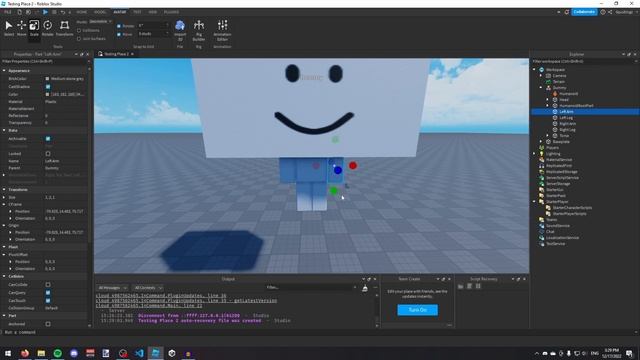This screenshot has height=360, width=640.
Task: Open the All Messages filter dropdown
Action: [x=112, y=288]
